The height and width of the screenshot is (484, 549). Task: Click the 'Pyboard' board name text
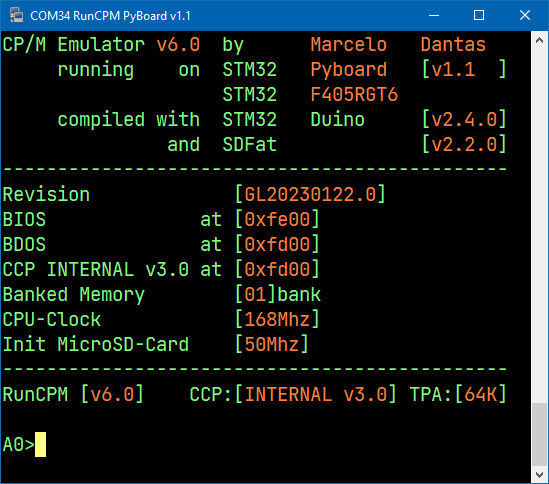[x=349, y=70]
